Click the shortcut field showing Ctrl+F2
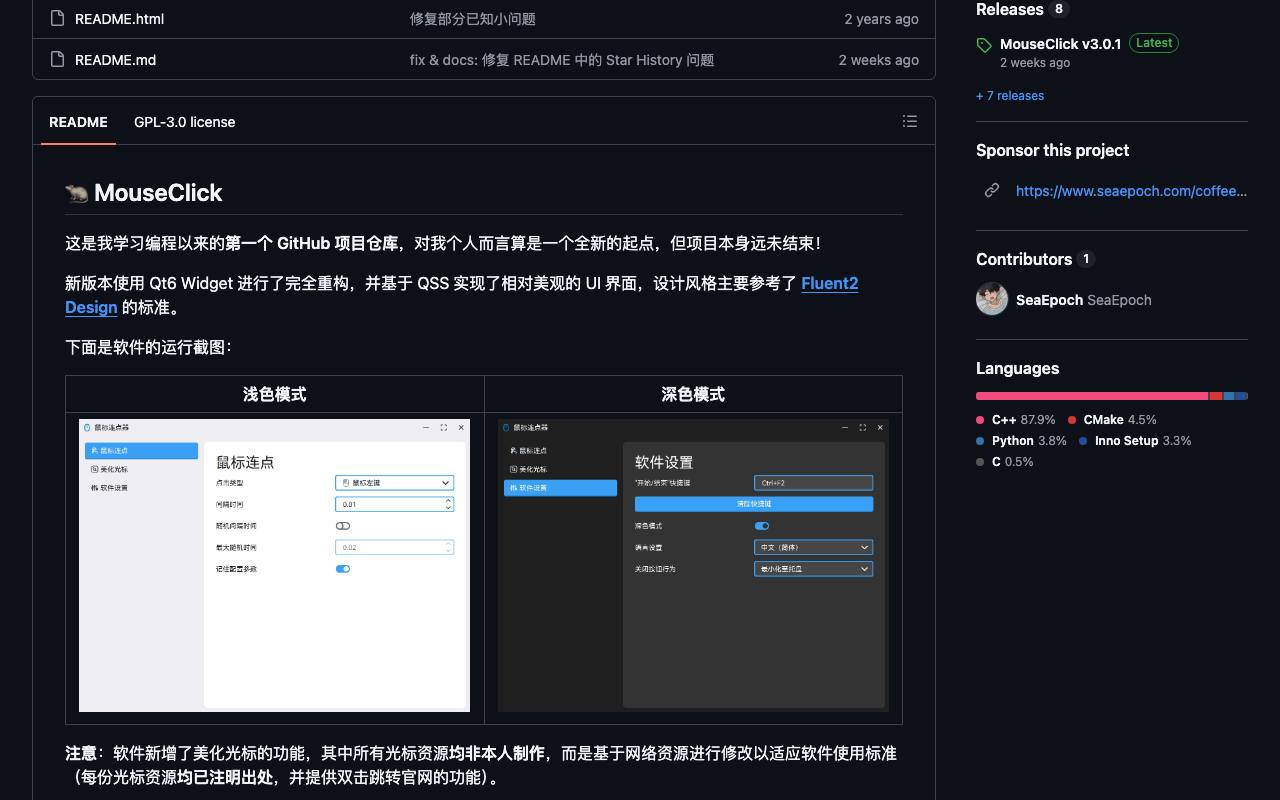 pyautogui.click(x=813, y=483)
